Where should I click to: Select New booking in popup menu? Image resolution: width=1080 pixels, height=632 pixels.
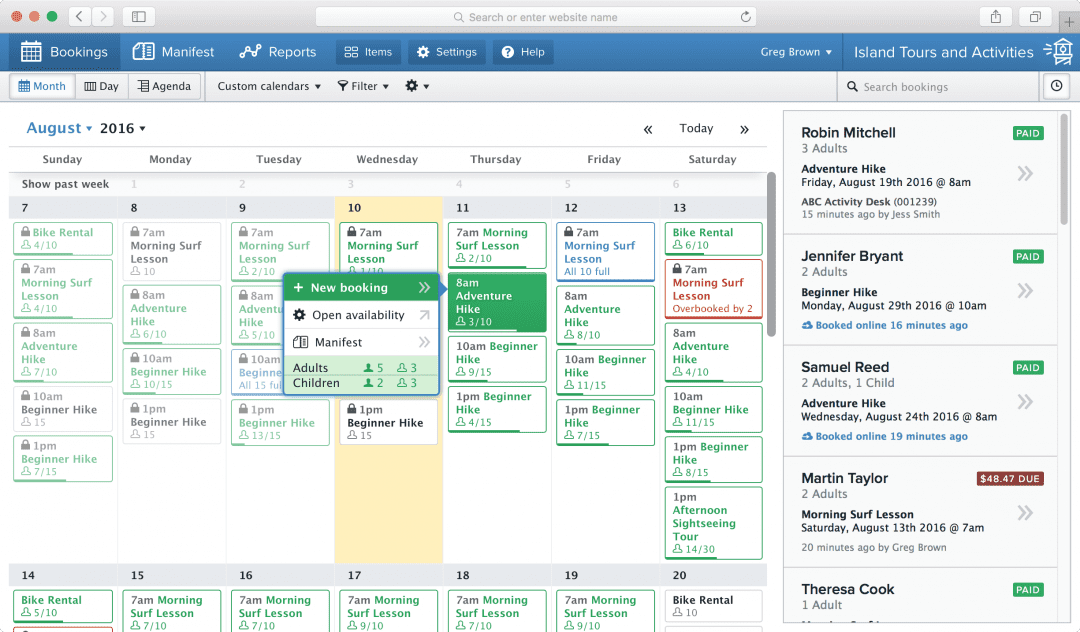(349, 288)
